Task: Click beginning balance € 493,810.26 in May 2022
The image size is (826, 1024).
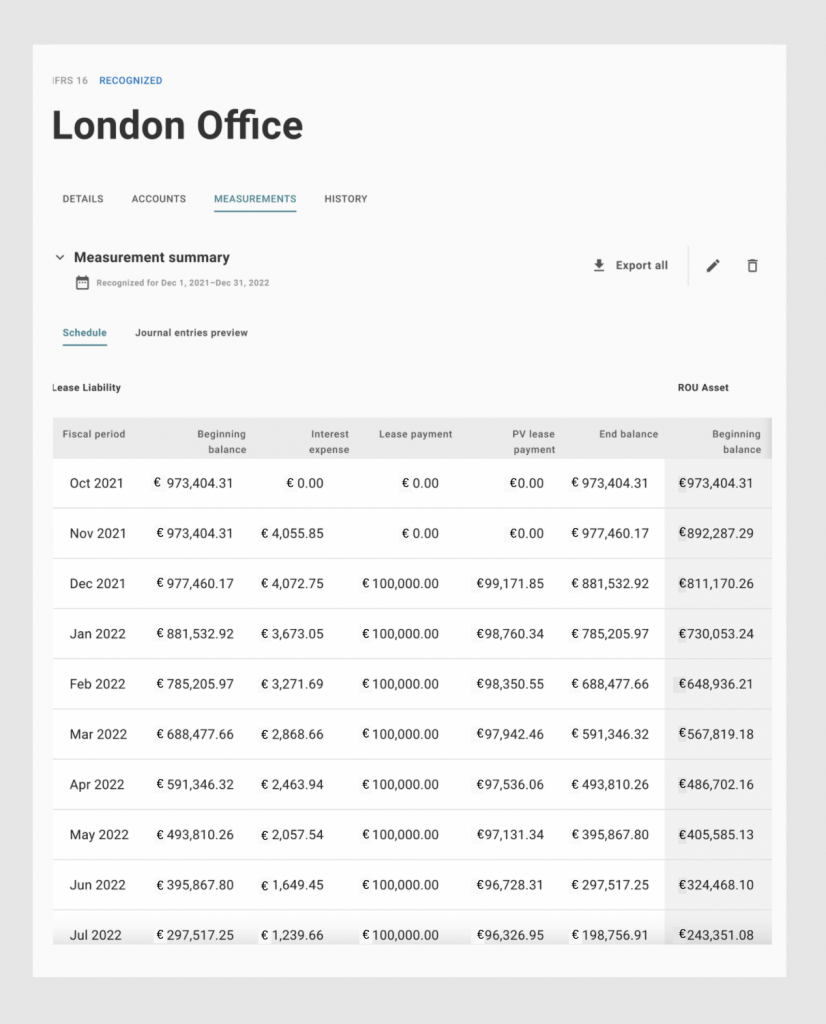Action: [195, 835]
